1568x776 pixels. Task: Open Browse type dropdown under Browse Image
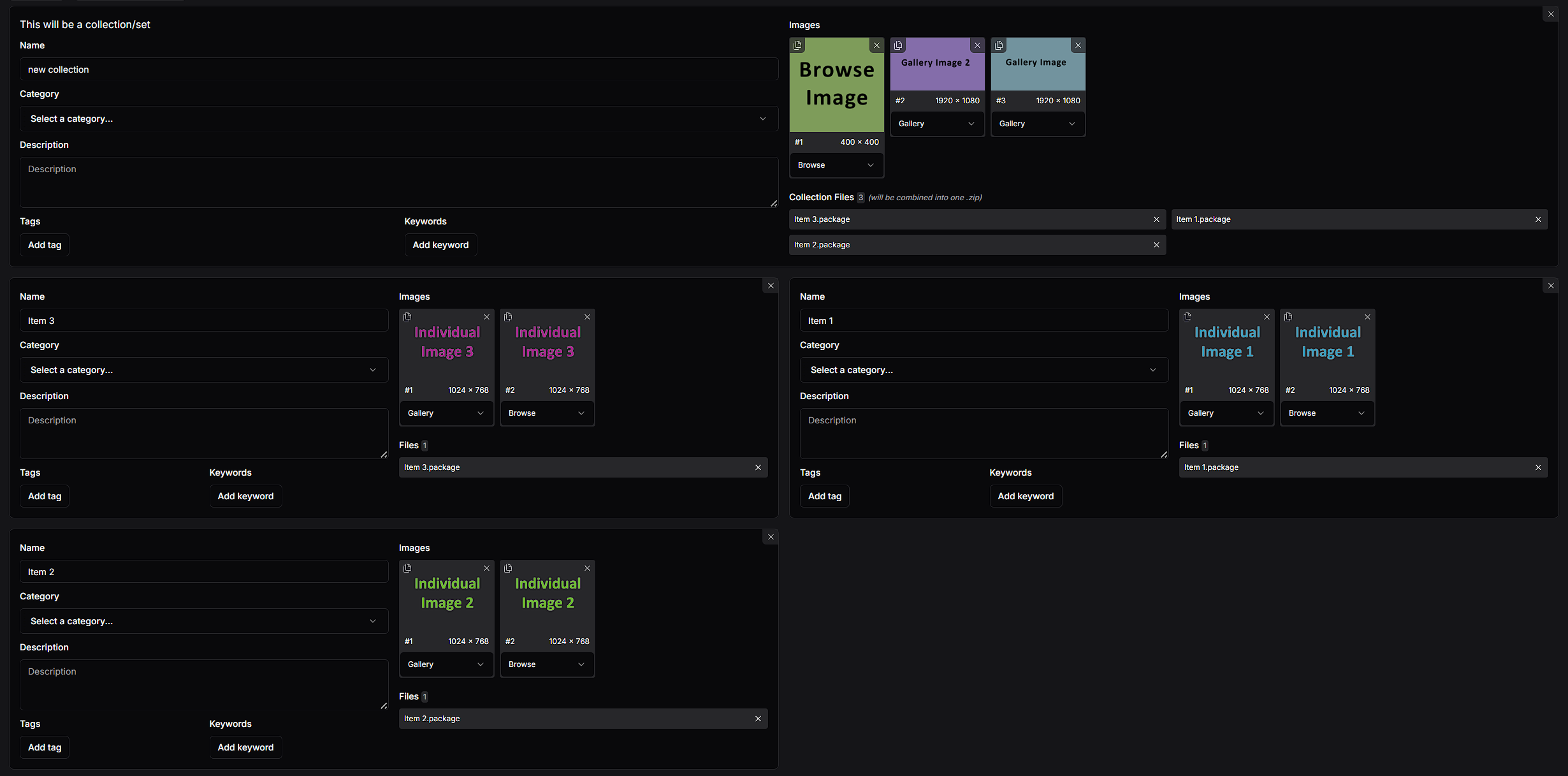tap(836, 165)
